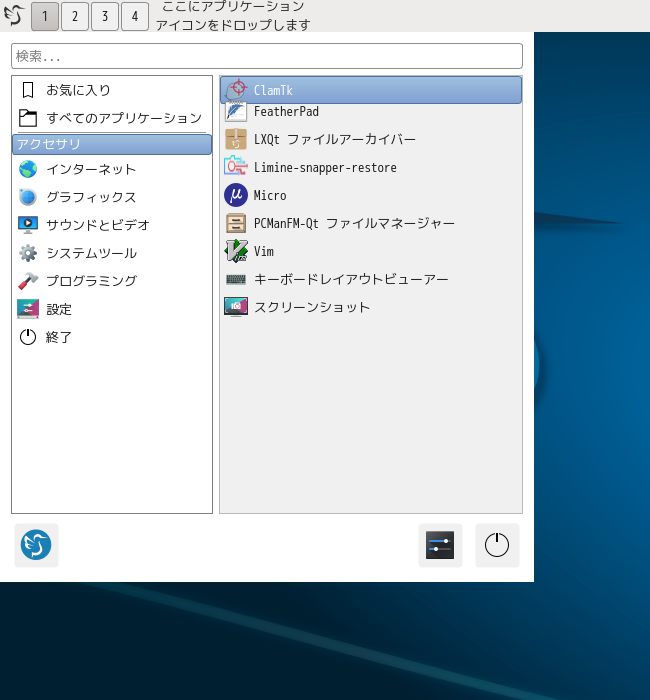Switch to workspace 2

pos(75,16)
